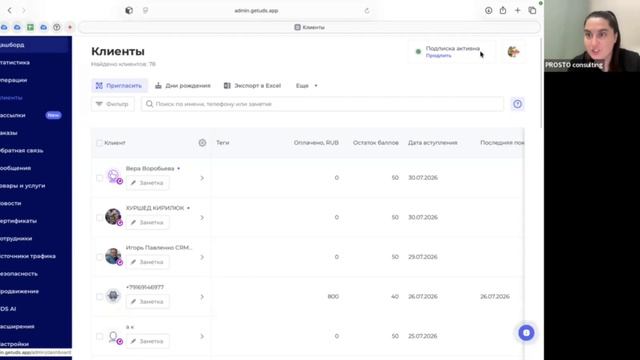This screenshot has width=640, height=360.
Task: Open Вера Воробьева name dropdown arrow
Action: click(x=178, y=169)
